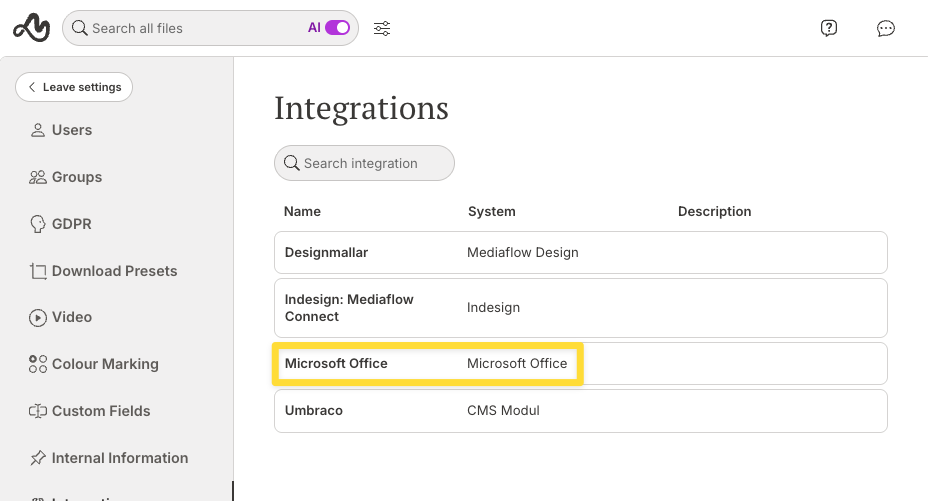
Task: Select the Microsoft Office integration
Action: tap(580, 364)
